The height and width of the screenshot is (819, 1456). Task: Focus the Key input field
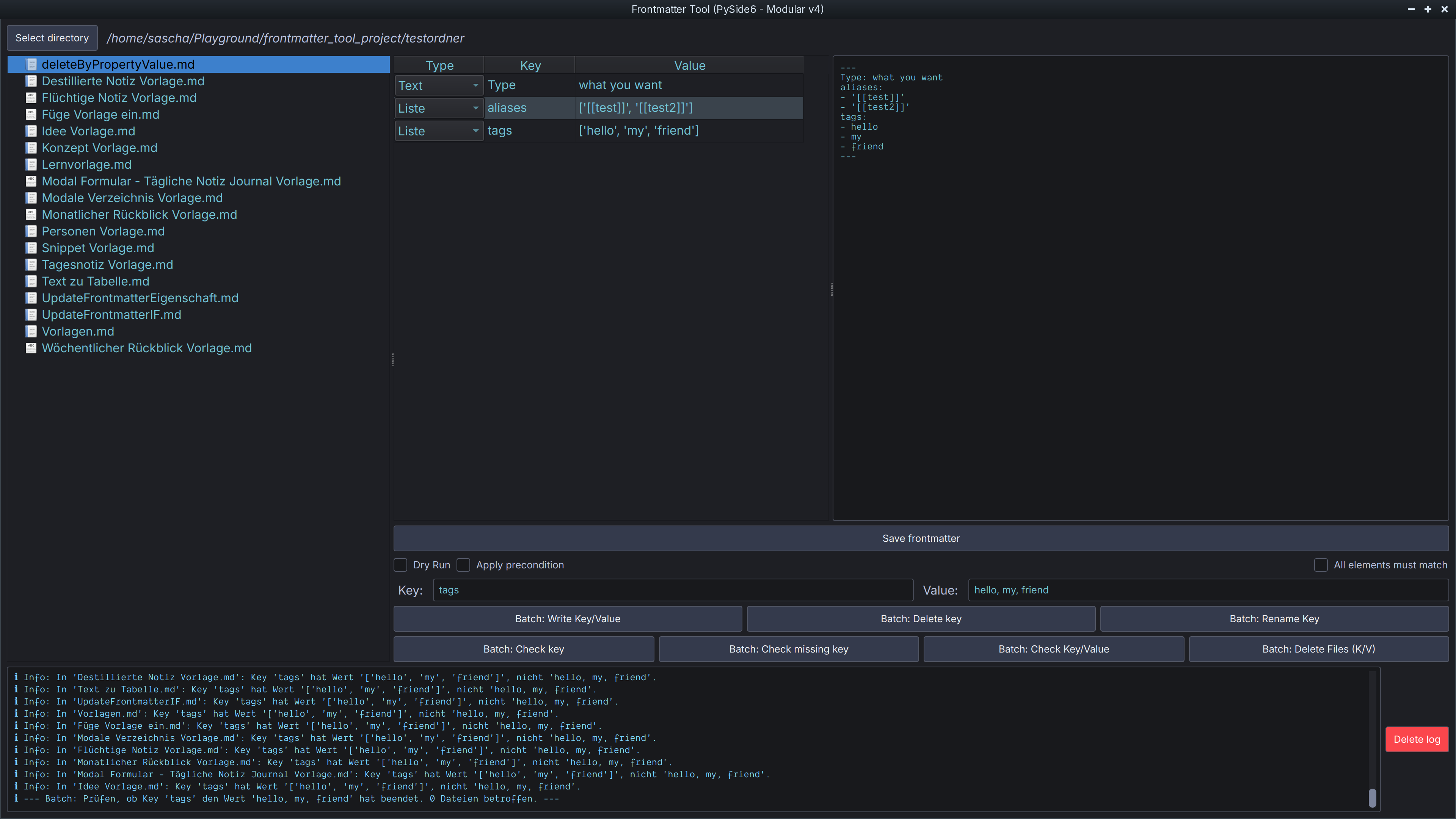[x=673, y=590]
